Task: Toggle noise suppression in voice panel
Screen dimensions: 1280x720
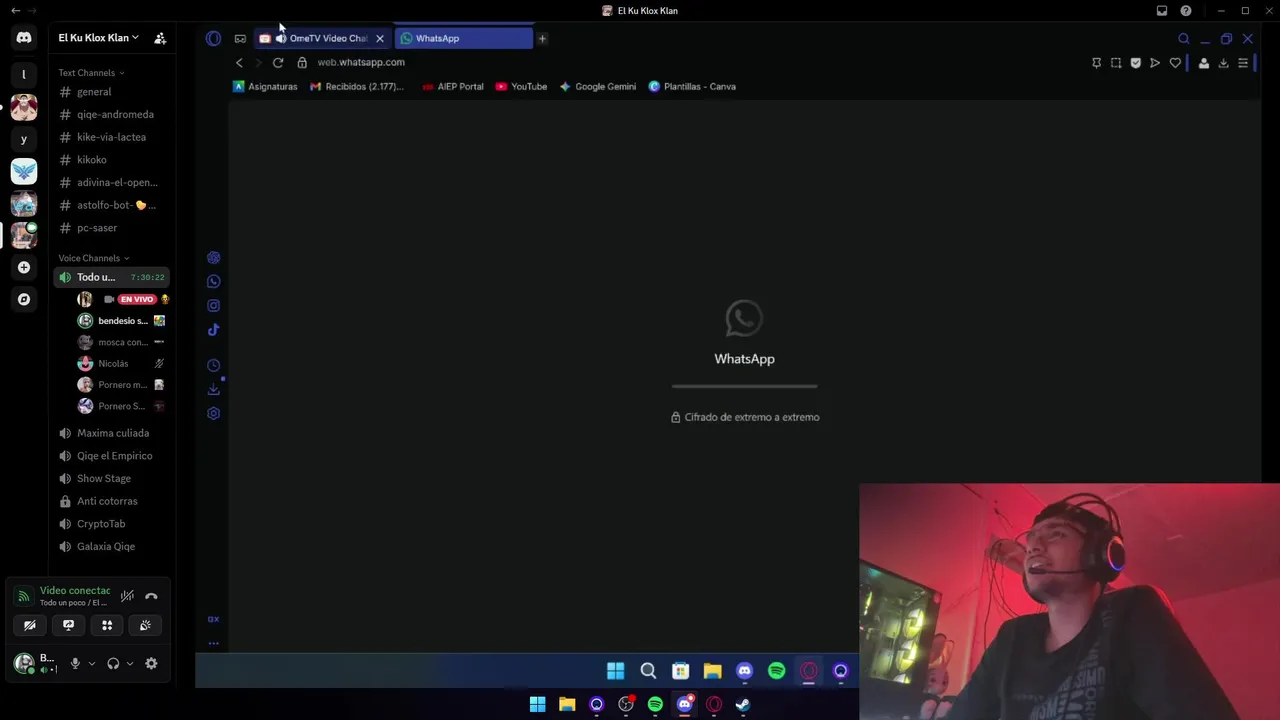Action: 127,596
